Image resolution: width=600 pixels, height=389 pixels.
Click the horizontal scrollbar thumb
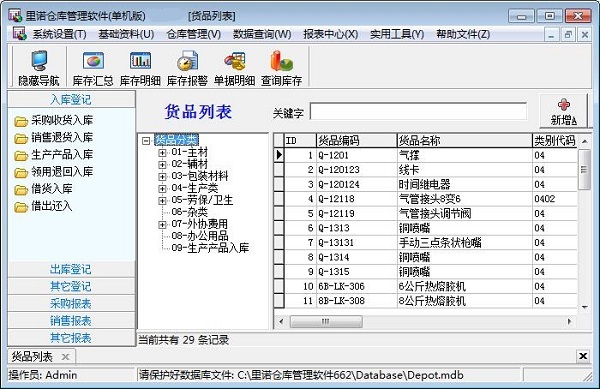(x=326, y=321)
